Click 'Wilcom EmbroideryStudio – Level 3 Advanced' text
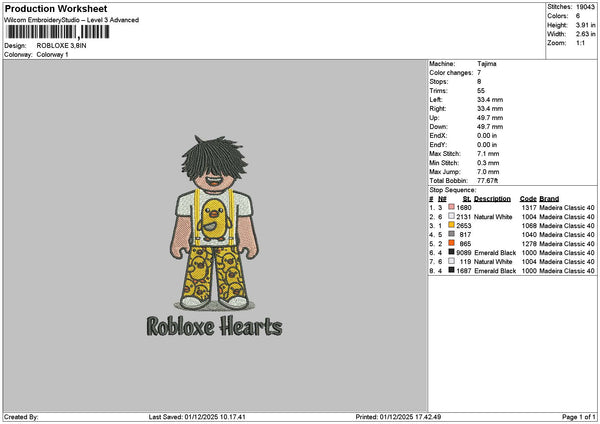This screenshot has height=424, width=600. point(72,20)
